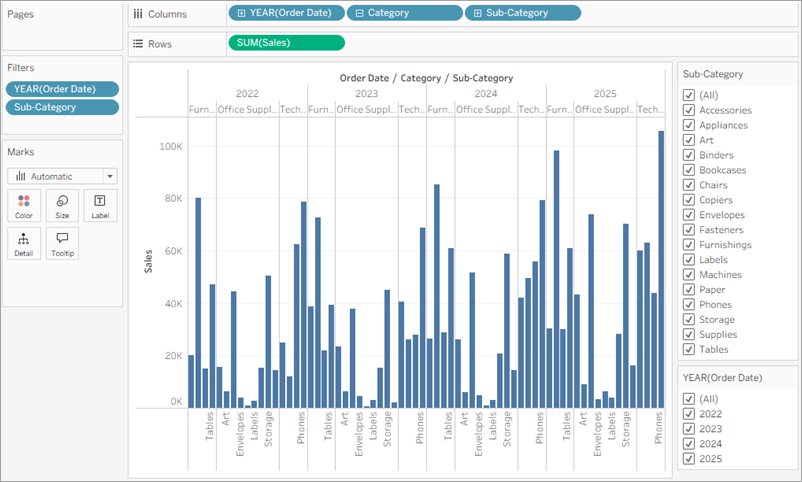Uncheck the Accessories sub-category checkbox
802x482 pixels.
(x=689, y=110)
